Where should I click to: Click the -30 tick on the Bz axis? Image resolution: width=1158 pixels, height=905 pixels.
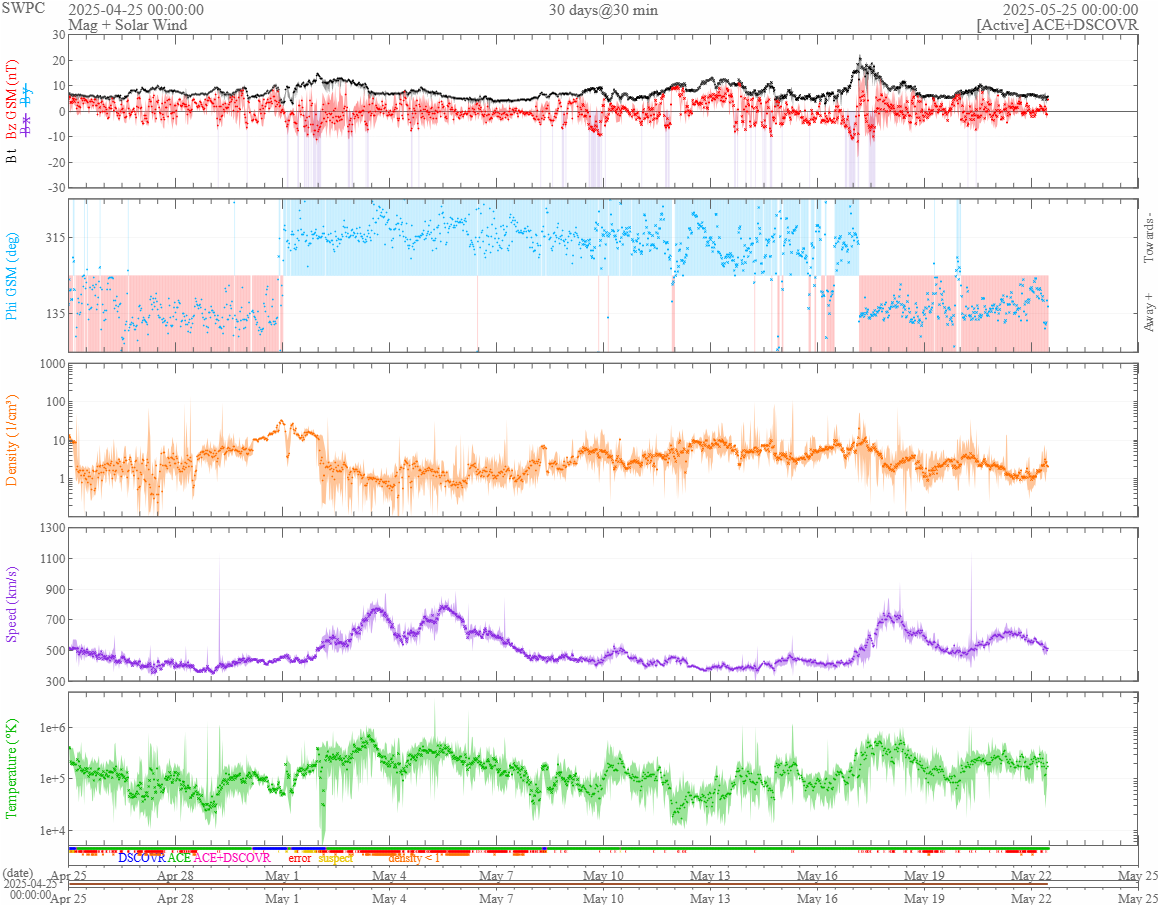[x=55, y=188]
